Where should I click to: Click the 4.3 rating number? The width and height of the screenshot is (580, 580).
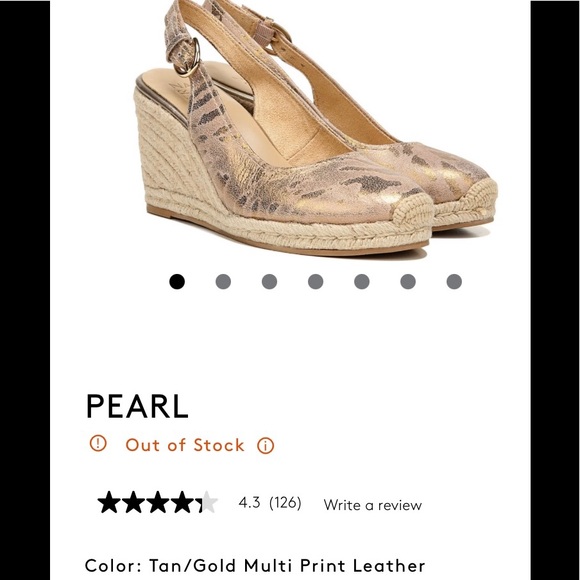249,502
